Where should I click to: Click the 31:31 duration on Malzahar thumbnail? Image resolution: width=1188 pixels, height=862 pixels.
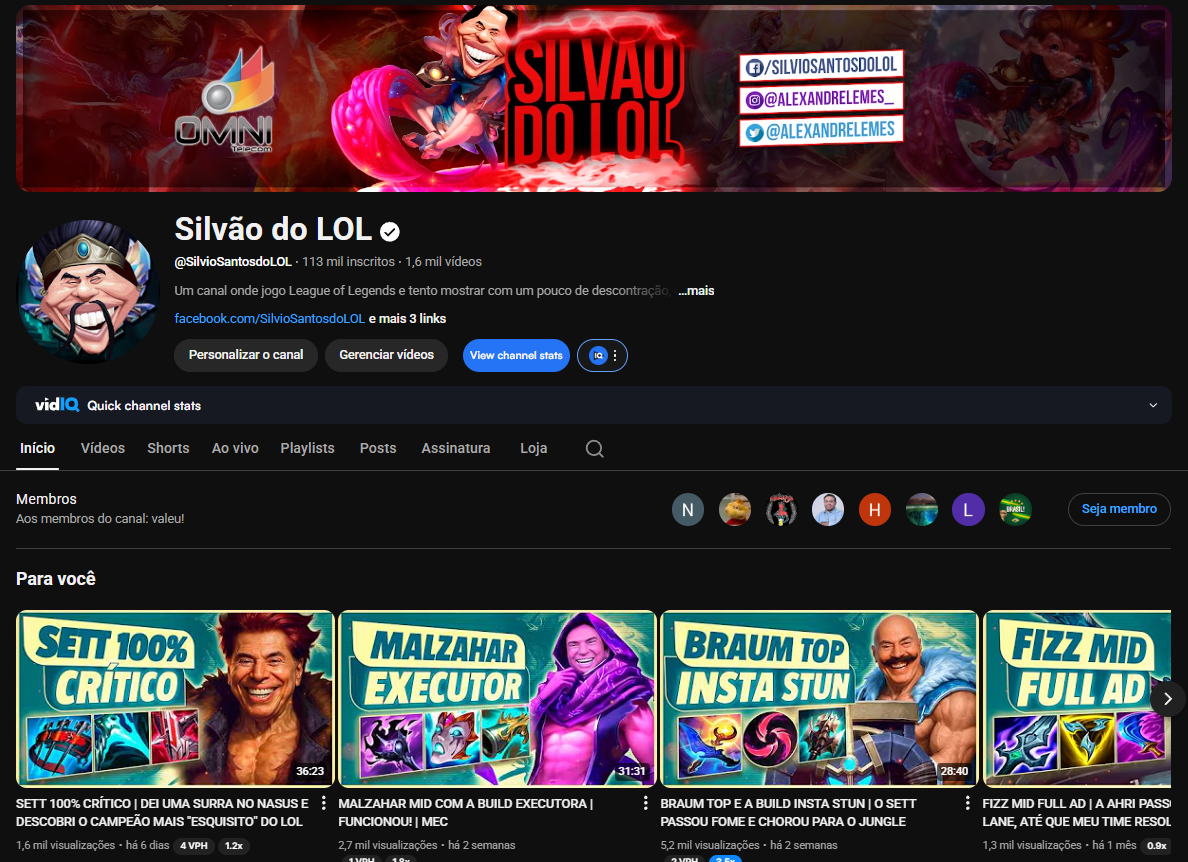pos(632,771)
